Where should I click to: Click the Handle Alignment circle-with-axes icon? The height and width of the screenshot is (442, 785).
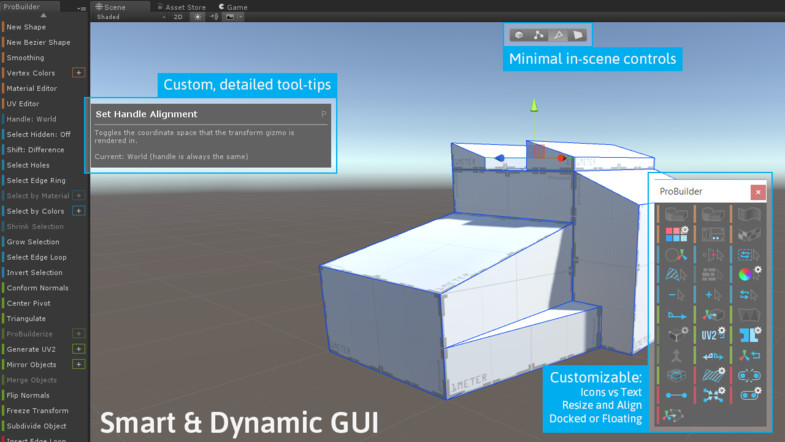pos(676,255)
